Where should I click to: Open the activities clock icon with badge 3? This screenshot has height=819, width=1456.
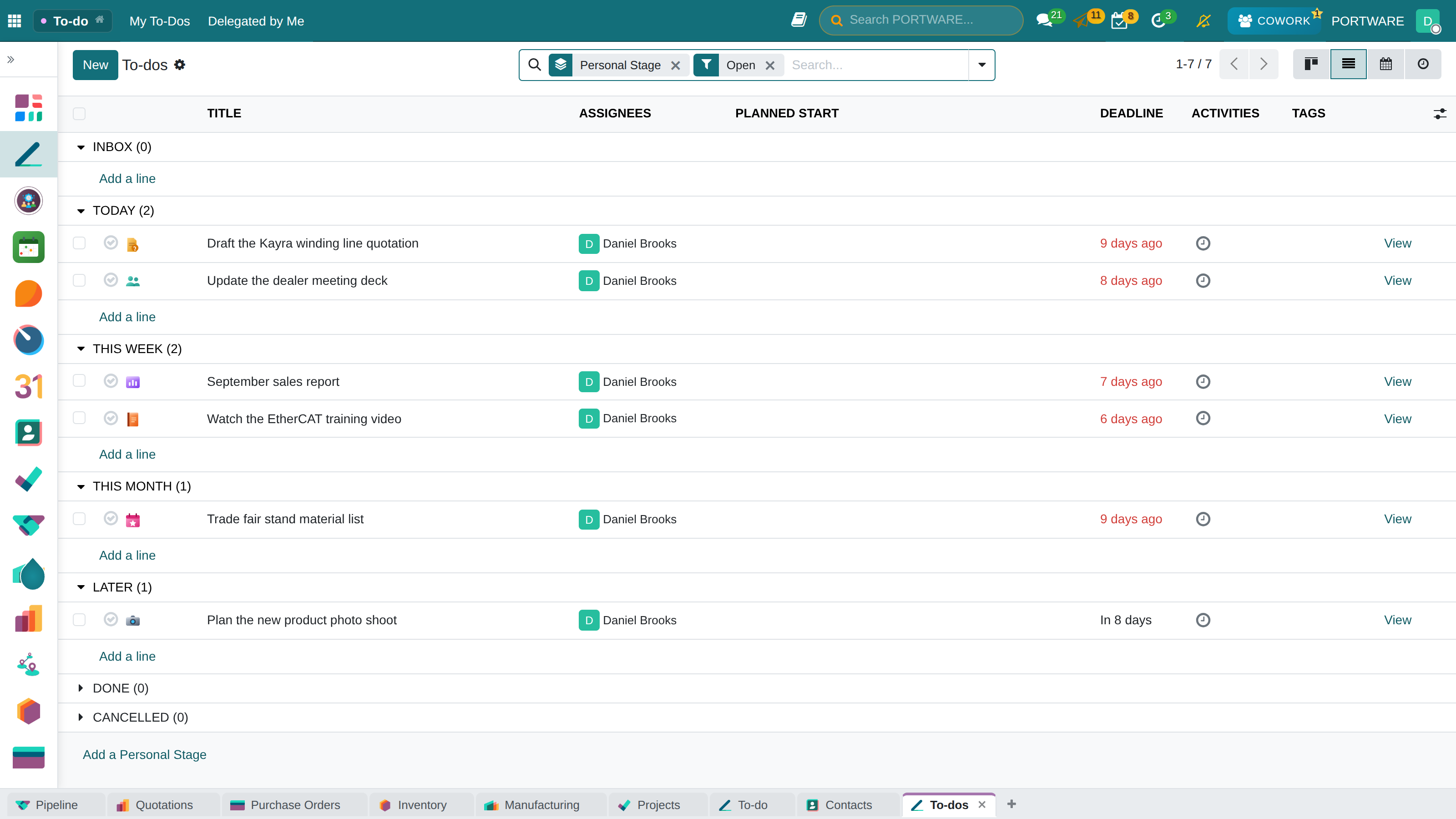(1158, 20)
